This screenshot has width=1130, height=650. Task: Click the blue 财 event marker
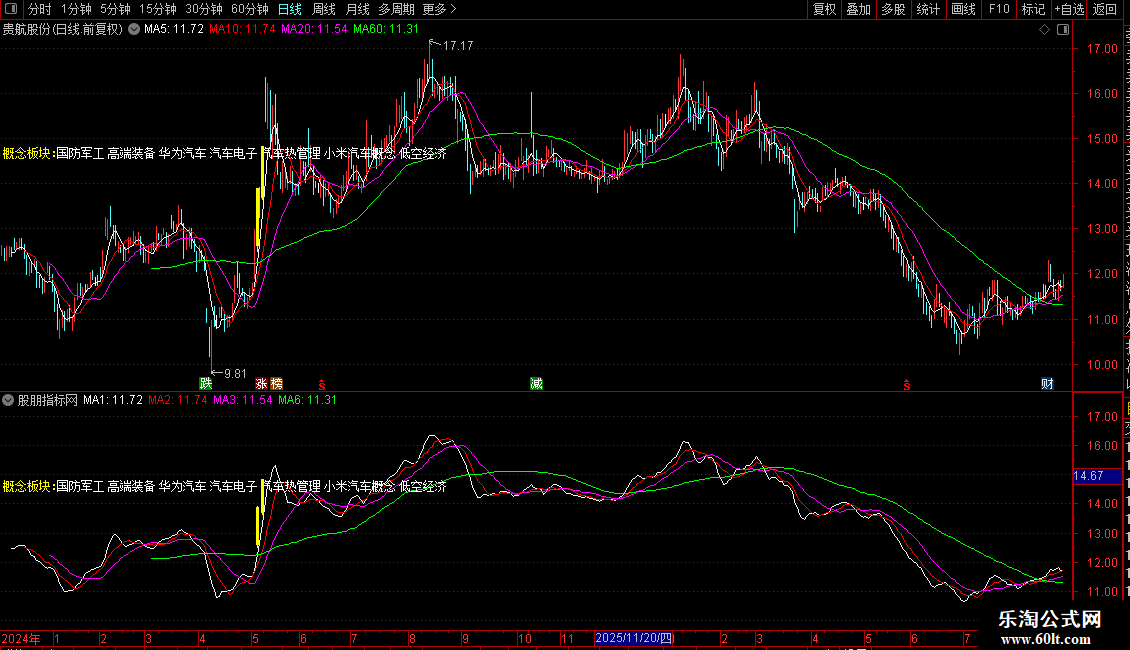click(1047, 383)
